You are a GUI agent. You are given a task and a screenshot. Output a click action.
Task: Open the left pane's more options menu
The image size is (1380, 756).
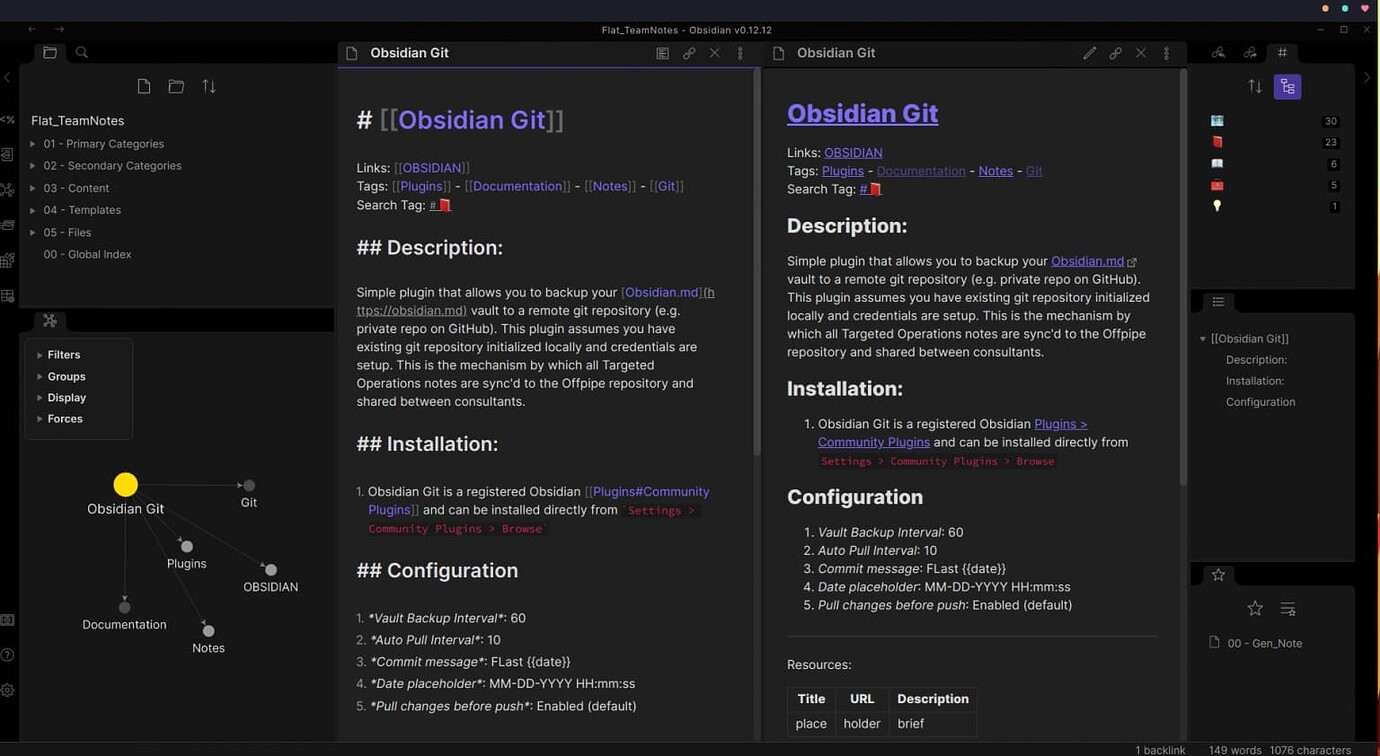click(x=740, y=53)
